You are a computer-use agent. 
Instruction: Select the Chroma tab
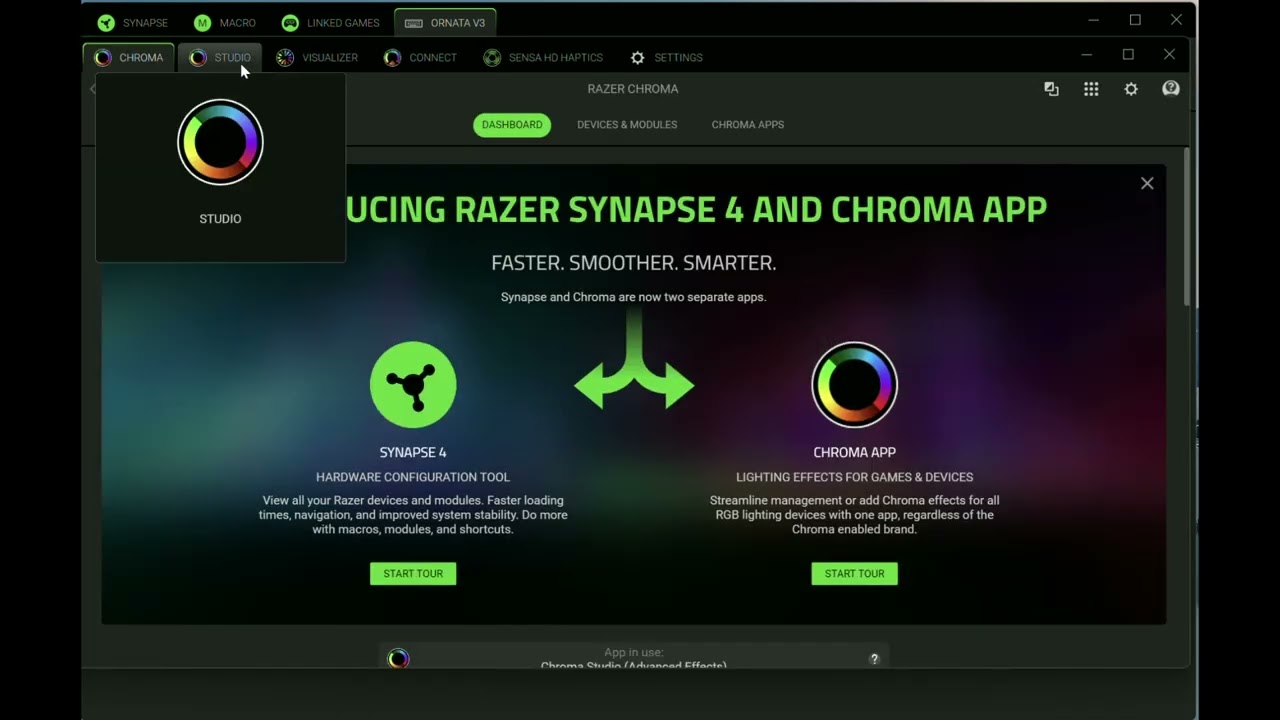coord(129,57)
